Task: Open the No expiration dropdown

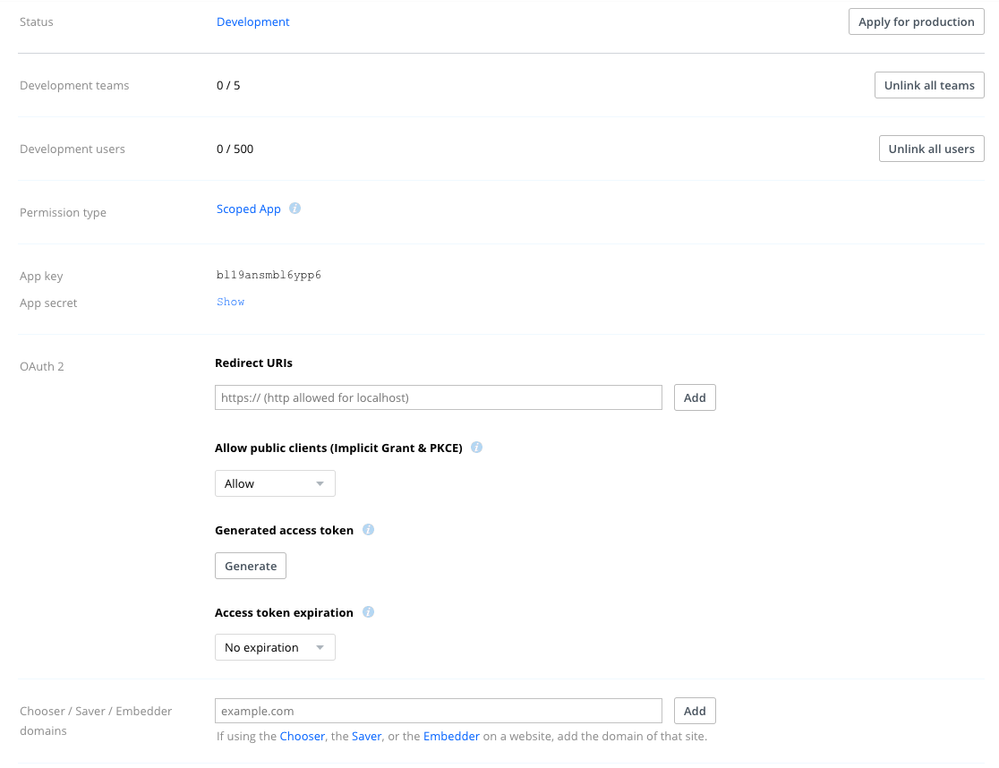Action: click(275, 647)
